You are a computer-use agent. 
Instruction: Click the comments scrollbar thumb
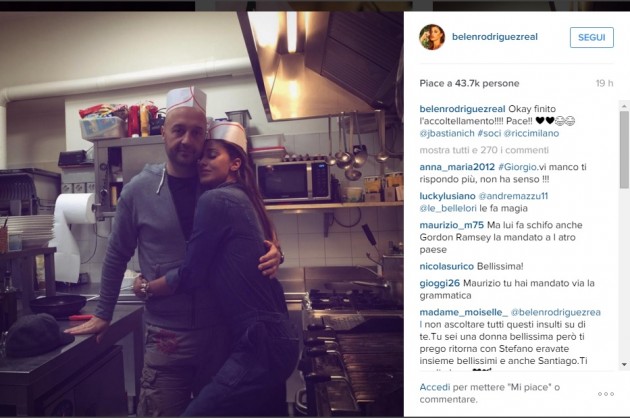click(x=624, y=149)
